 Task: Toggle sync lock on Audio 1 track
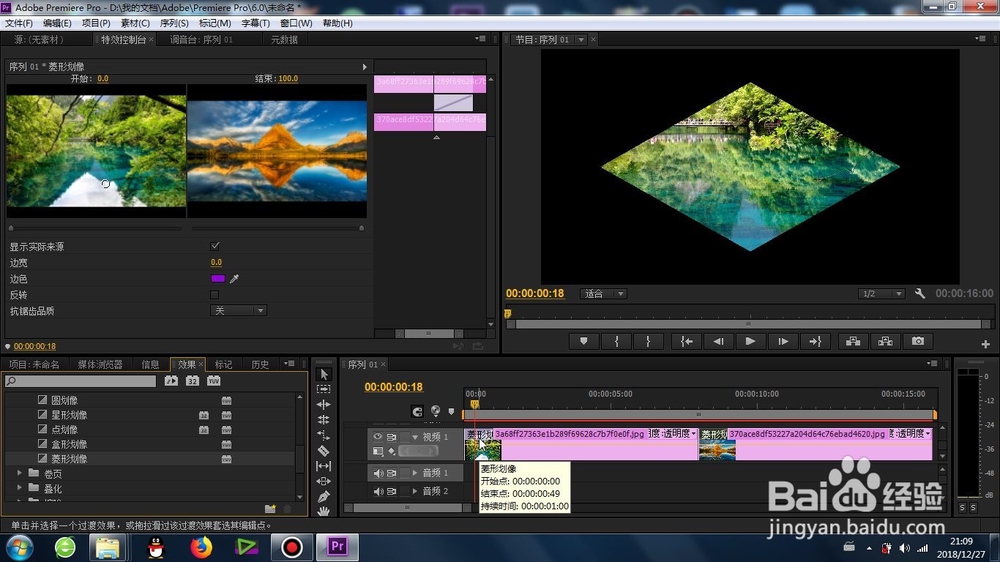[392, 473]
